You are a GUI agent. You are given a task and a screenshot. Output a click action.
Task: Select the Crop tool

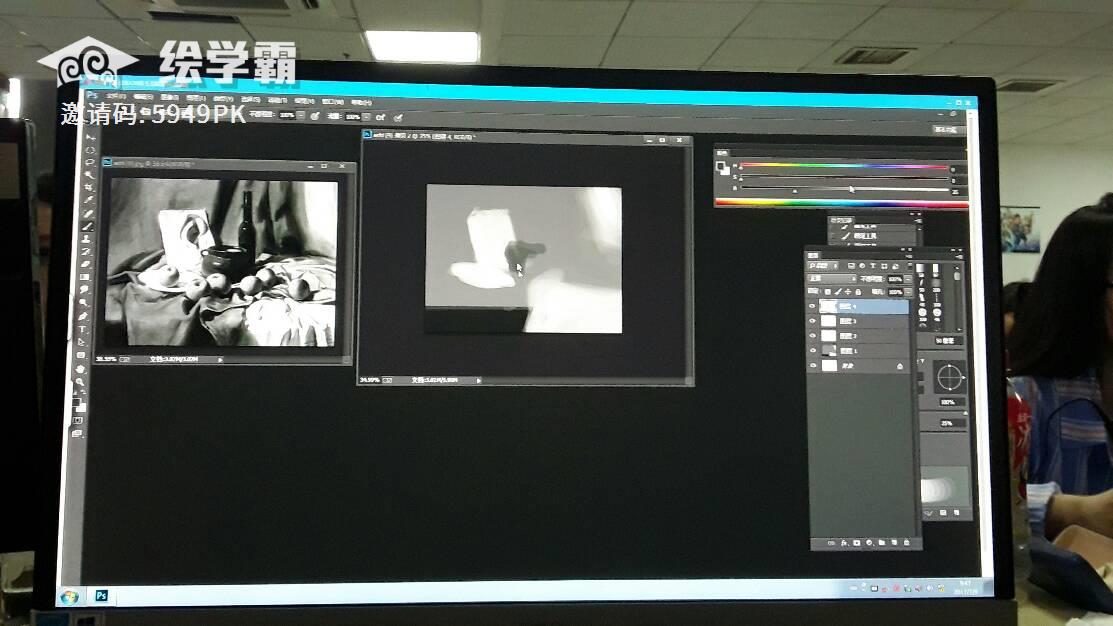(x=89, y=187)
